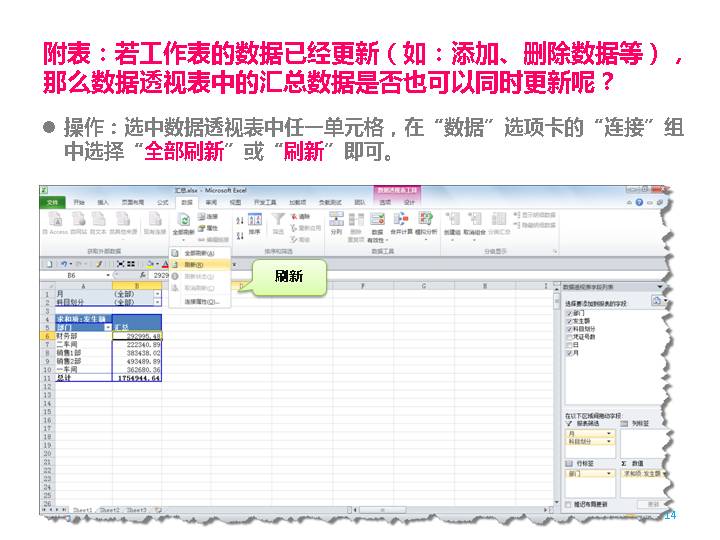Expand the 部门 dropdown in 行标签 area
The width and height of the screenshot is (720, 540).
[609, 474]
